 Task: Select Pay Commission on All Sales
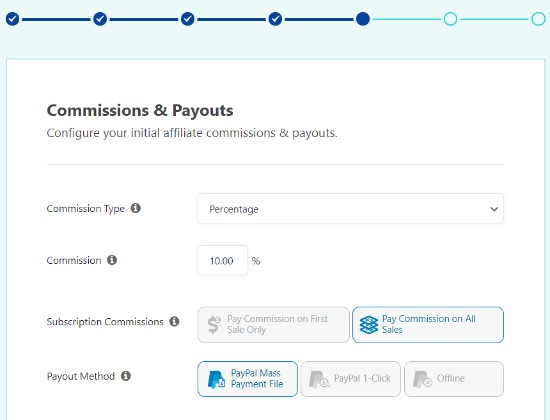click(x=428, y=325)
